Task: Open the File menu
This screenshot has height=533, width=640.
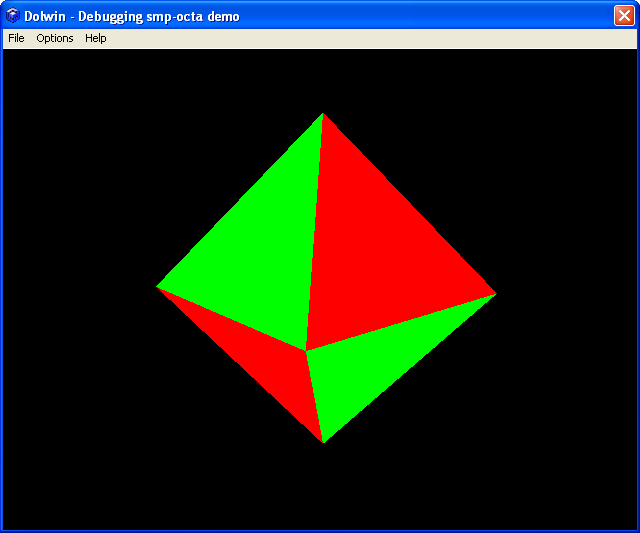Action: click(16, 38)
